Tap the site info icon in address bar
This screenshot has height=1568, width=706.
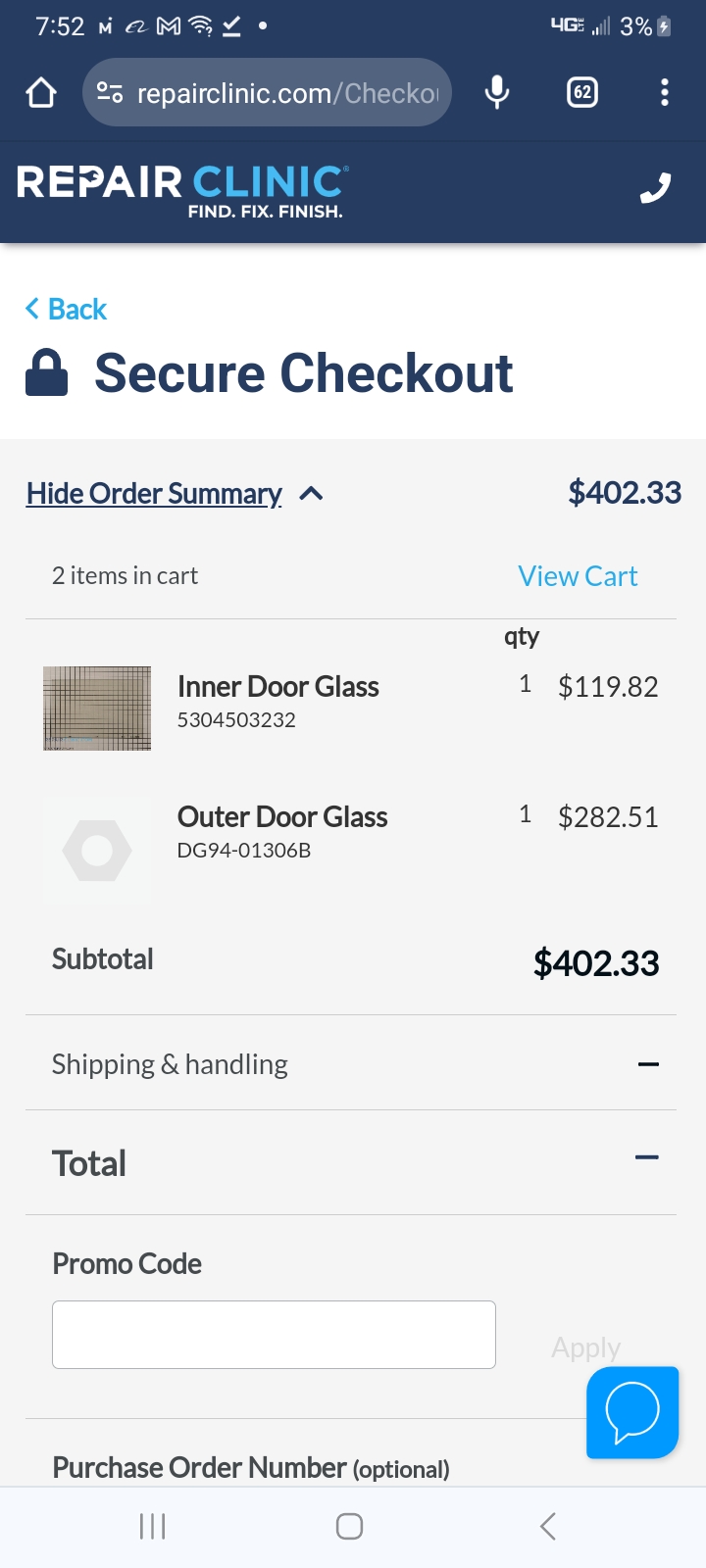(110, 93)
